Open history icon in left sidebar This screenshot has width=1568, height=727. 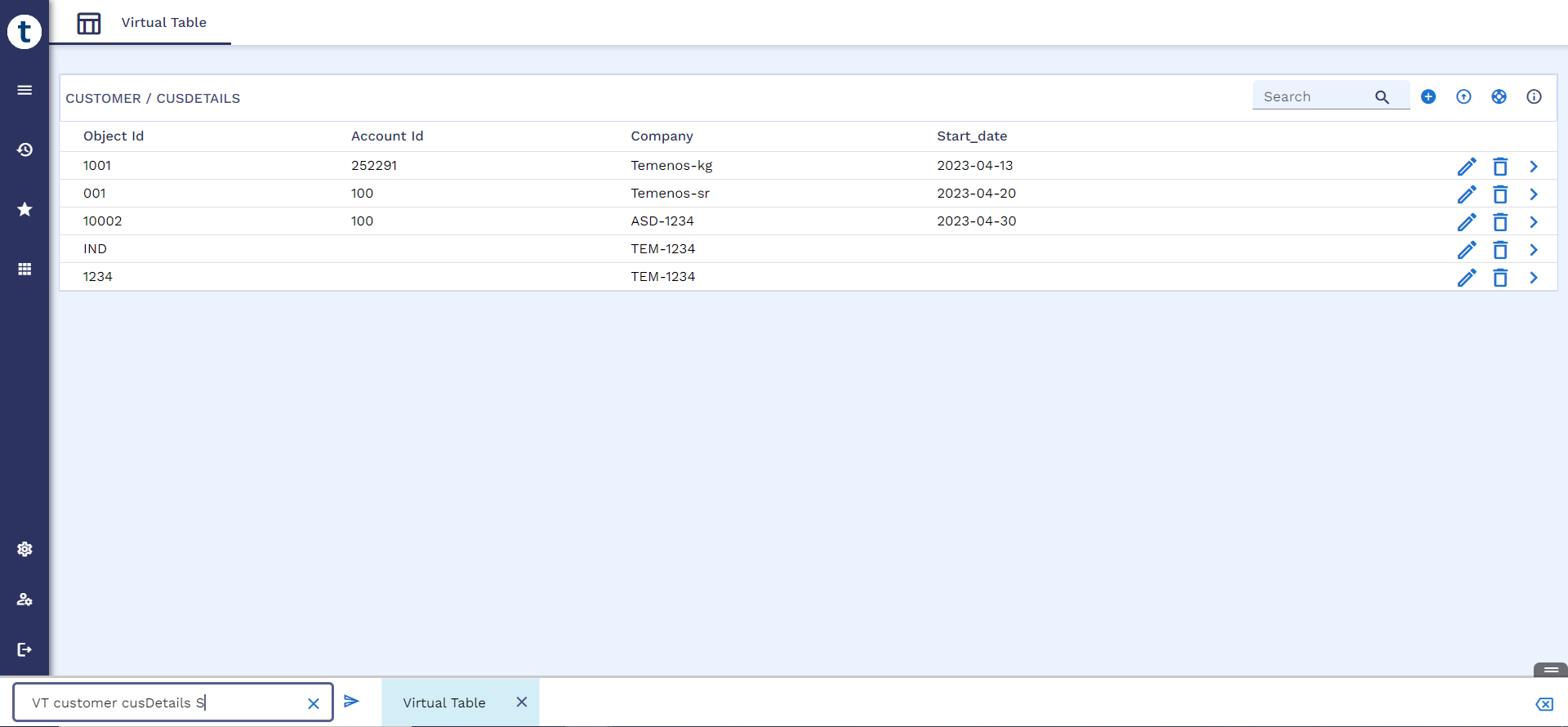click(x=24, y=149)
